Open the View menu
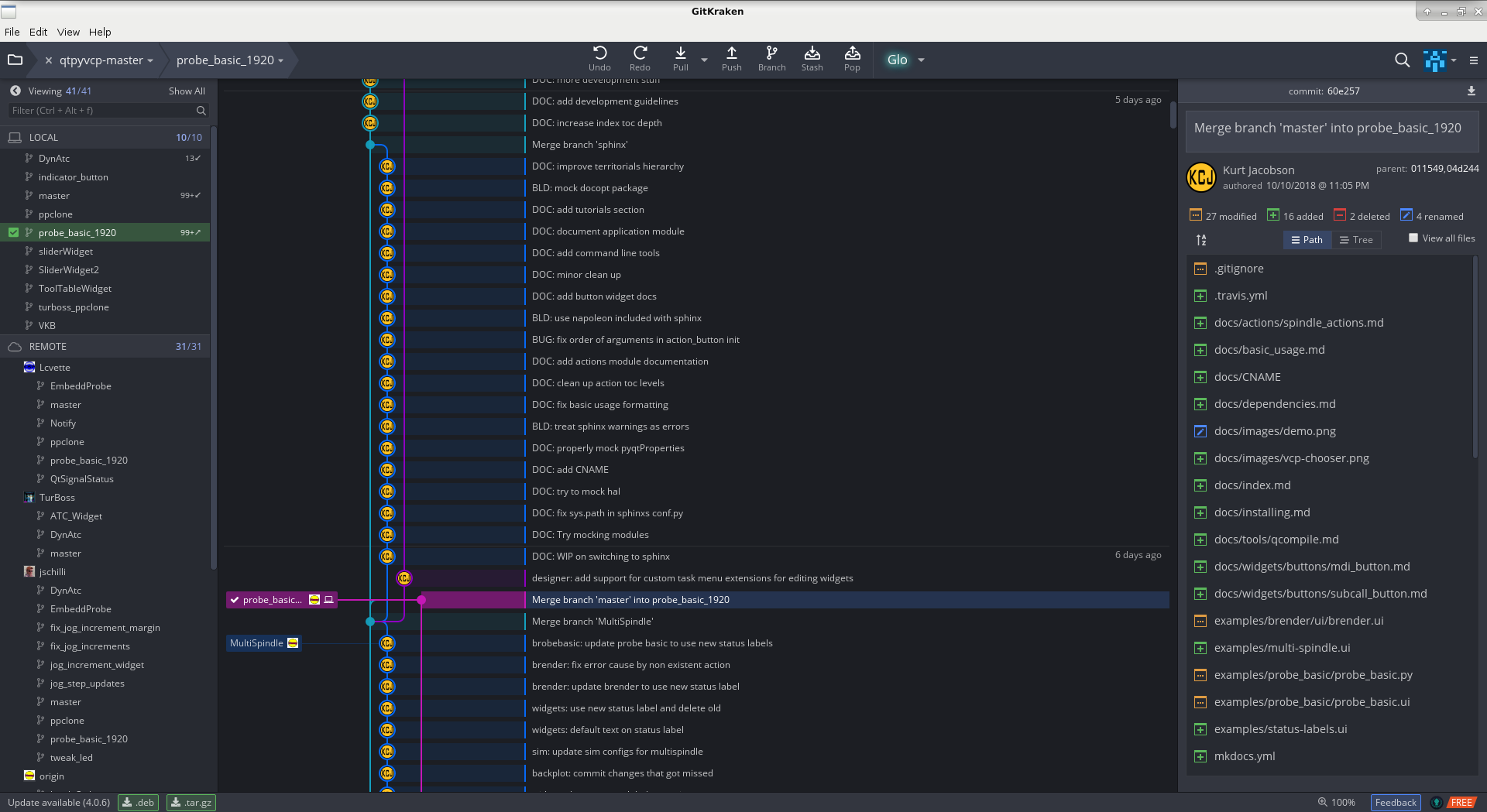This screenshot has width=1487, height=812. click(68, 32)
